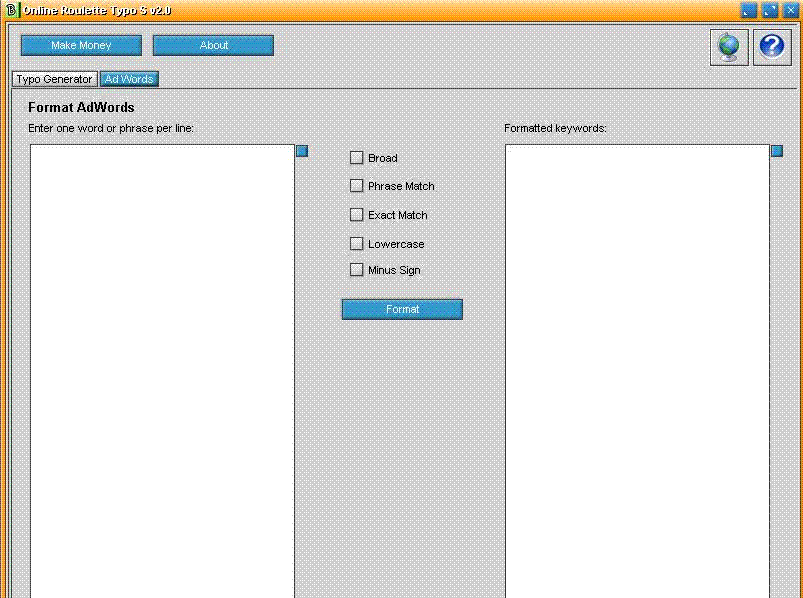Open the globe website icon
803x598 pixels.
(729, 47)
